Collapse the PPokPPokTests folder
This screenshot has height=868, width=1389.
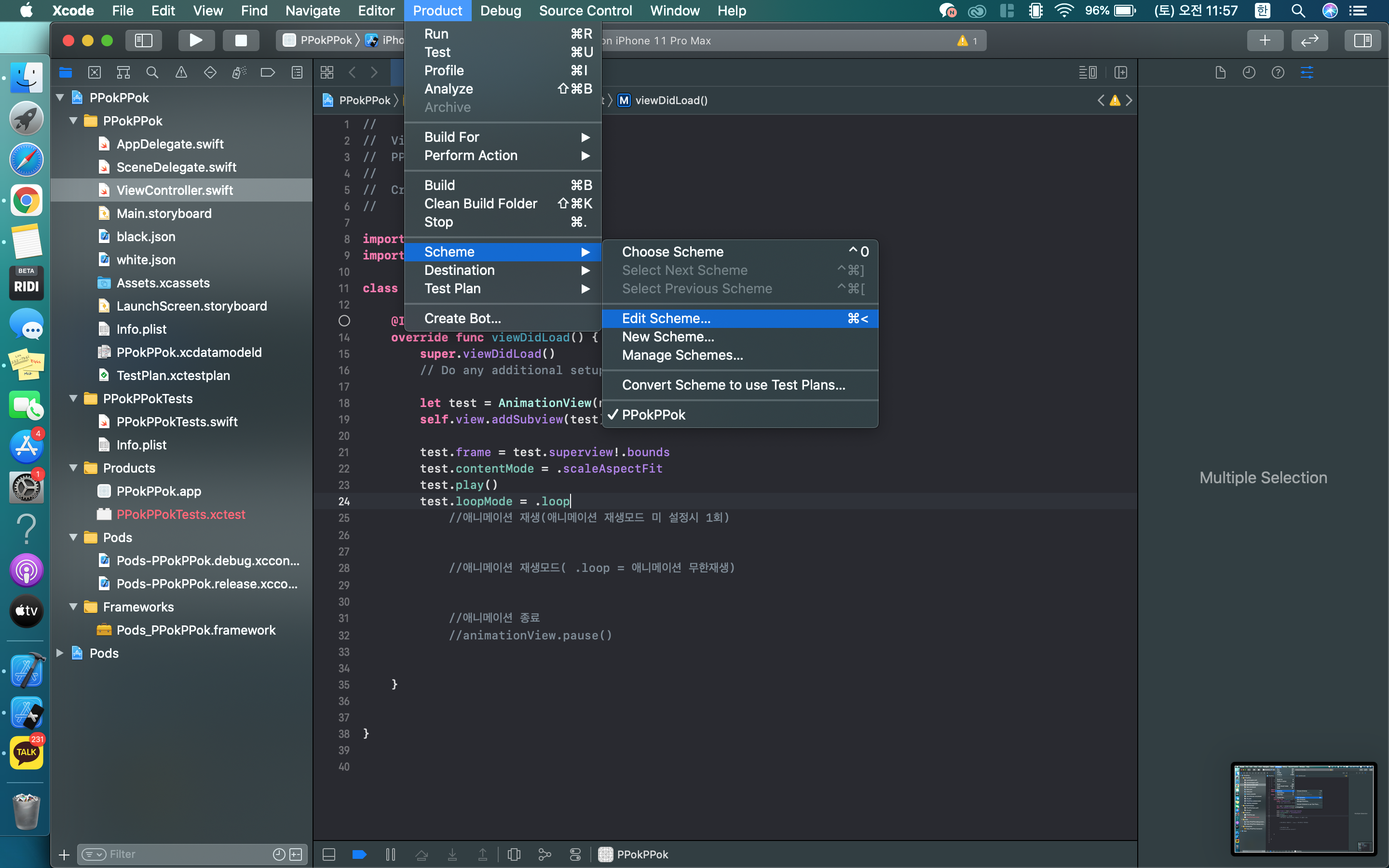[73, 398]
